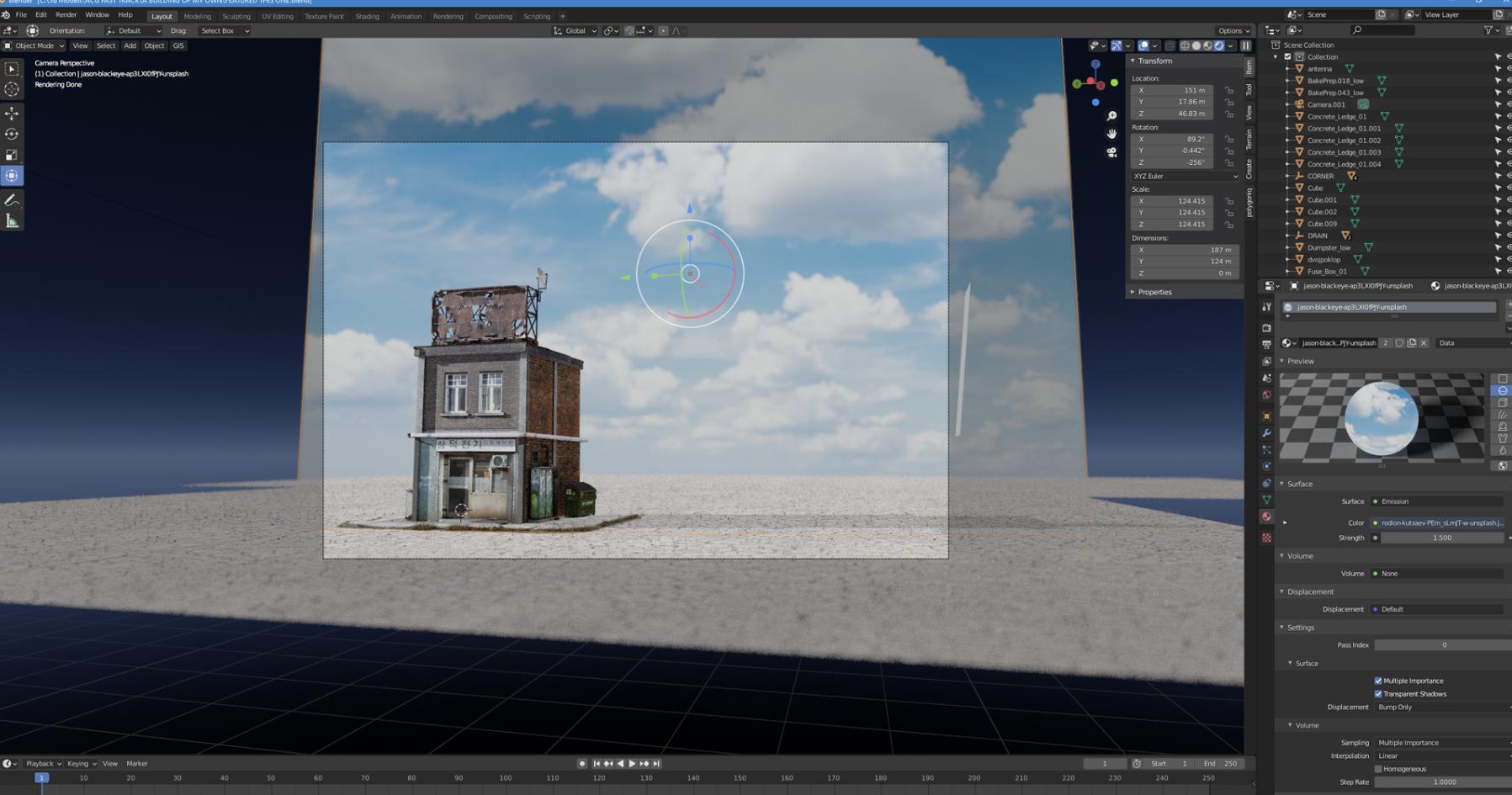This screenshot has width=1512, height=795.
Task: Collapse the Transform panel
Action: tap(1154, 61)
